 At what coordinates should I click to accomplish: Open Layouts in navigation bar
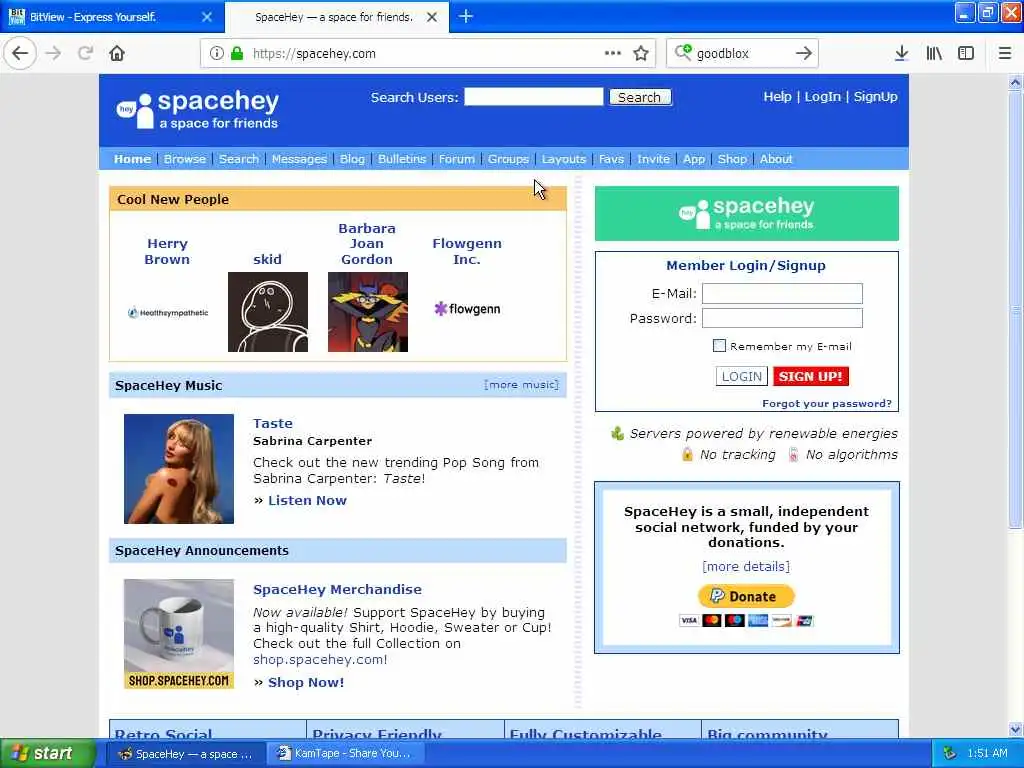[564, 159]
